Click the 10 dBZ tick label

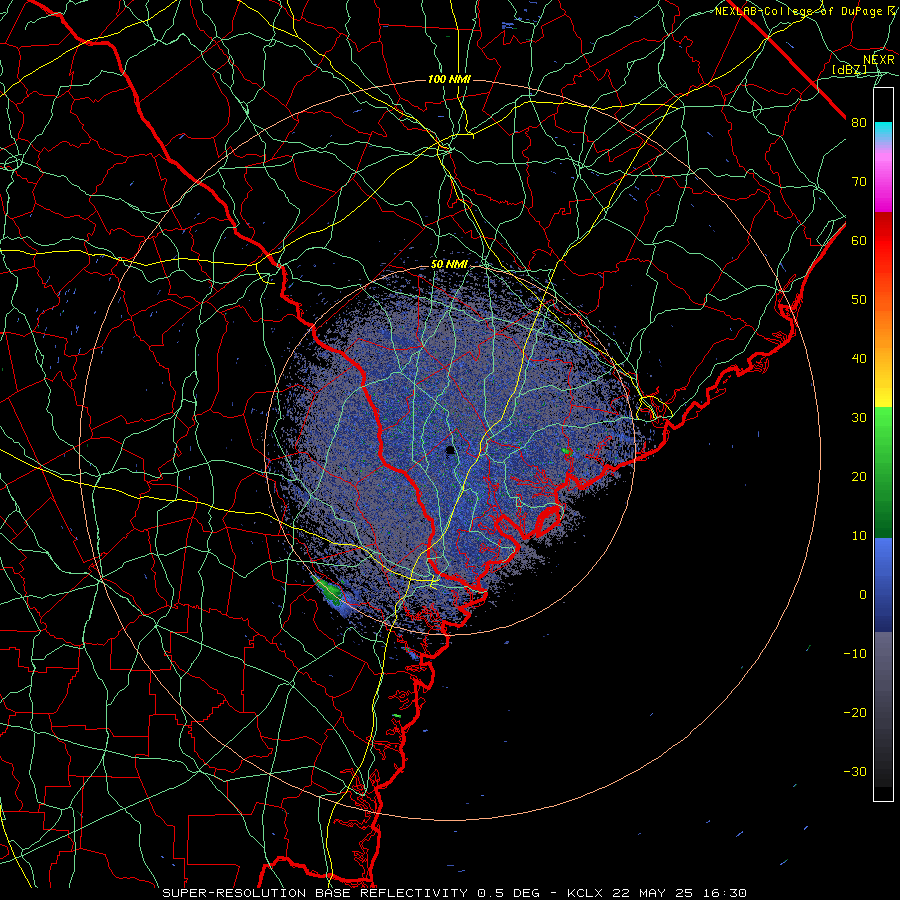click(859, 536)
